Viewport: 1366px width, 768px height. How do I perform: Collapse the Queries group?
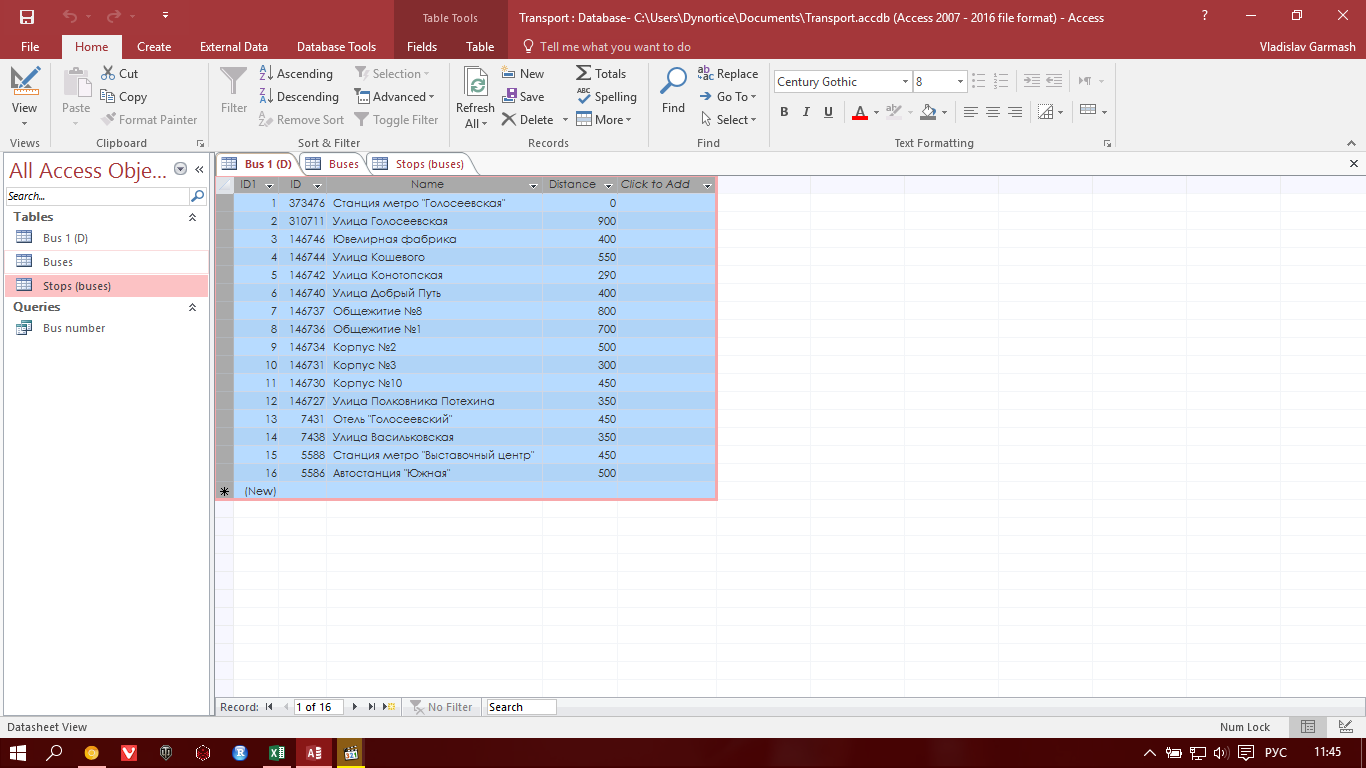[193, 308]
